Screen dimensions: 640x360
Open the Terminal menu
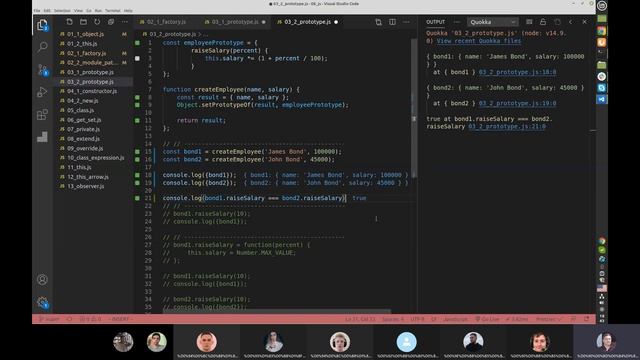(x=113, y=11)
